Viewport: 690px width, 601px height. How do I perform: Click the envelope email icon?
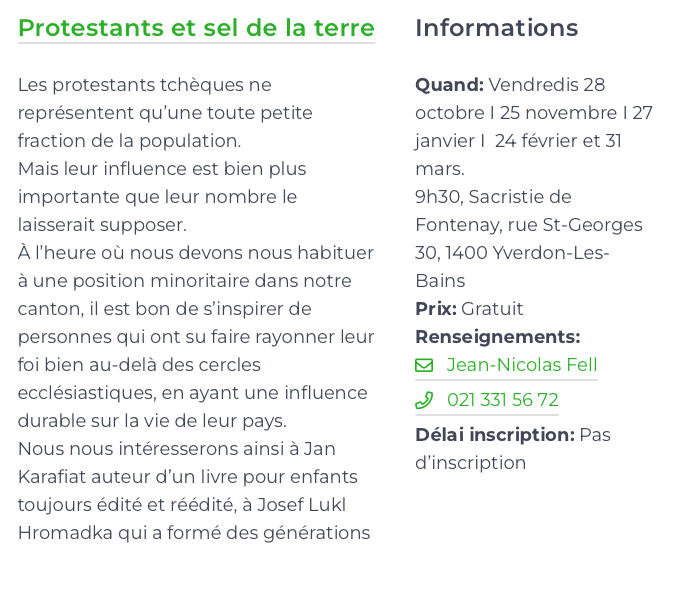424,365
